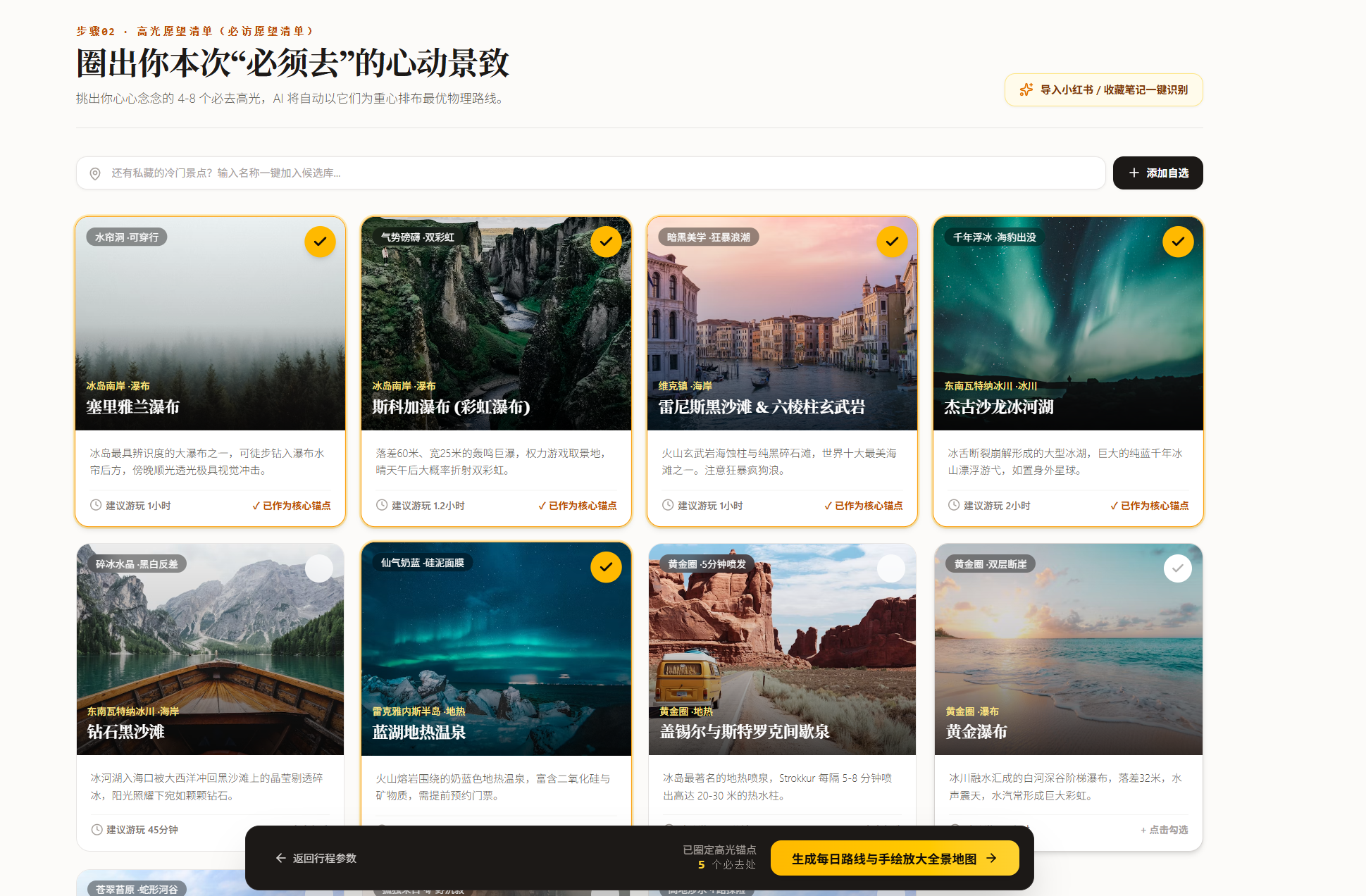This screenshot has height=896, width=1366.
Task: Focus the 私藏的冷门景点 search input
Action: point(590,173)
